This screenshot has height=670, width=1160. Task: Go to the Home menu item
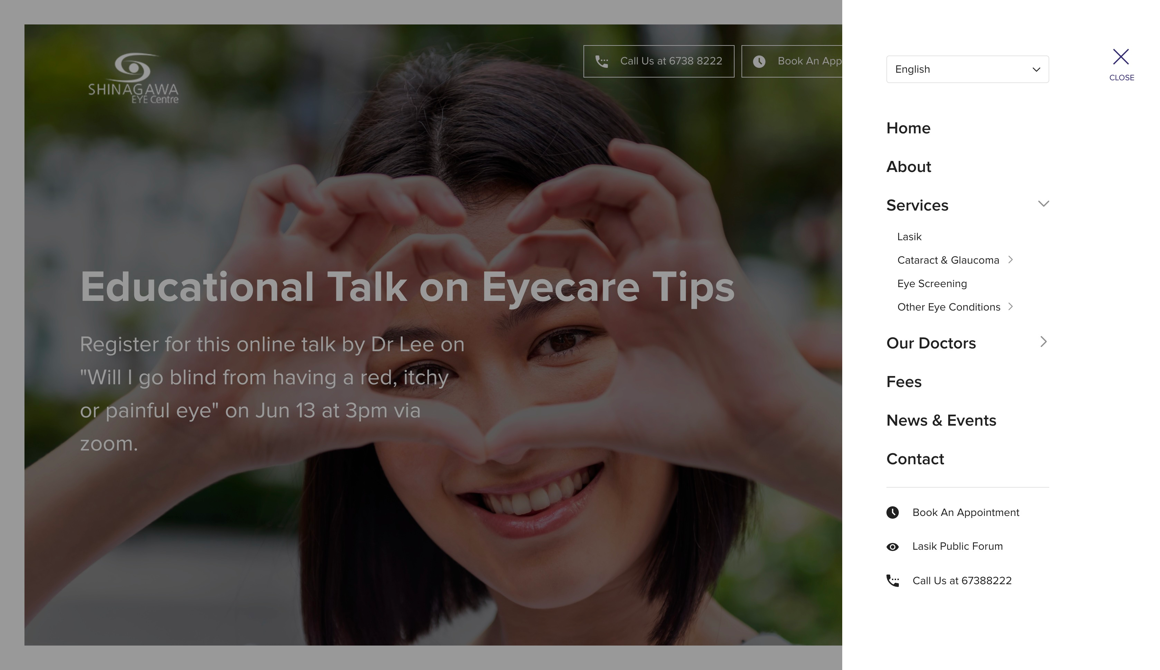(x=908, y=128)
